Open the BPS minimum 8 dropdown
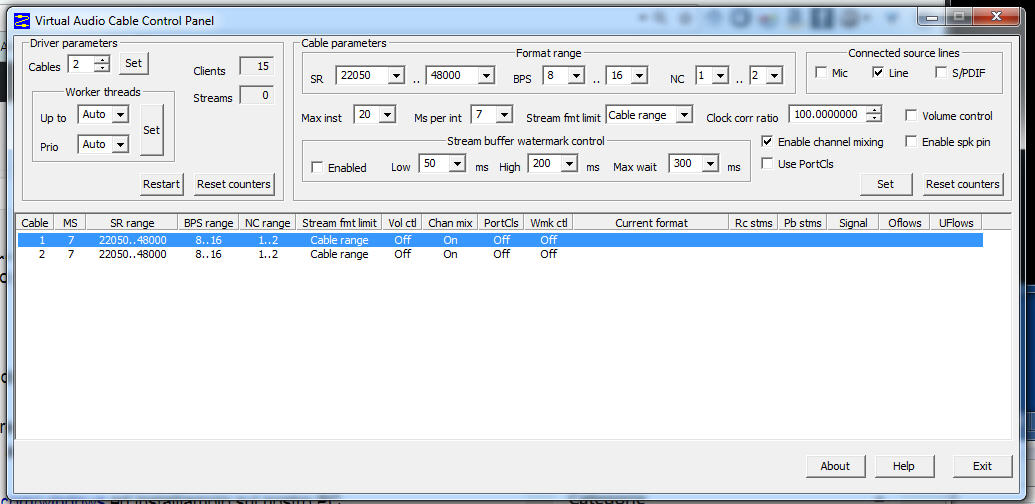This screenshot has height=504, width=1035. tap(576, 75)
